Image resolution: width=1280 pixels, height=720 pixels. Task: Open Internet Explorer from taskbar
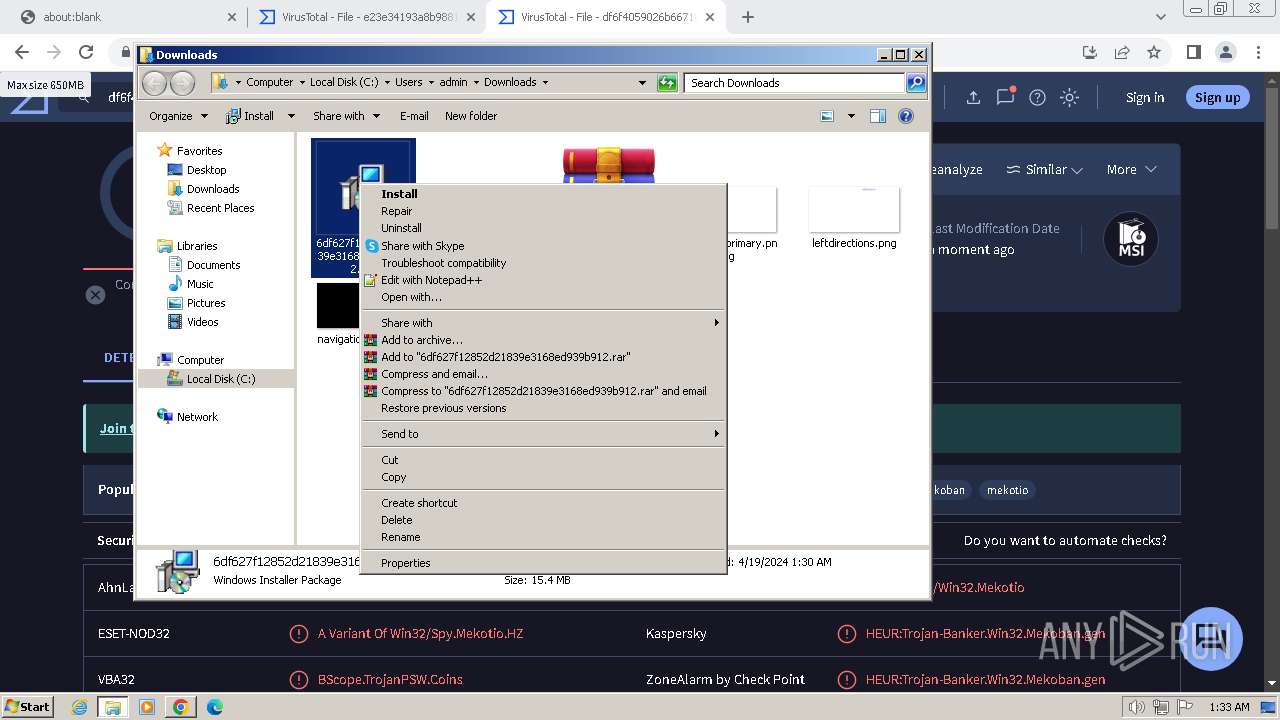80,707
